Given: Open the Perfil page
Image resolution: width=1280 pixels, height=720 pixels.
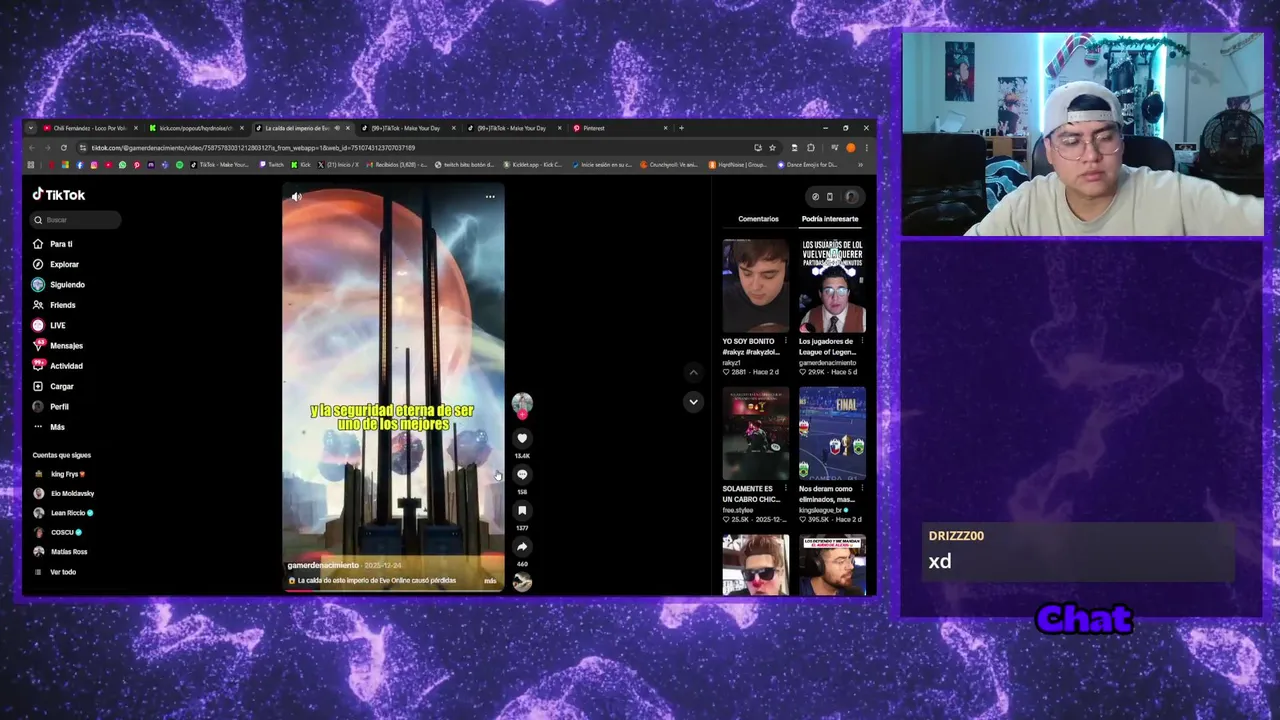Looking at the screenshot, I should pyautogui.click(x=52, y=407).
